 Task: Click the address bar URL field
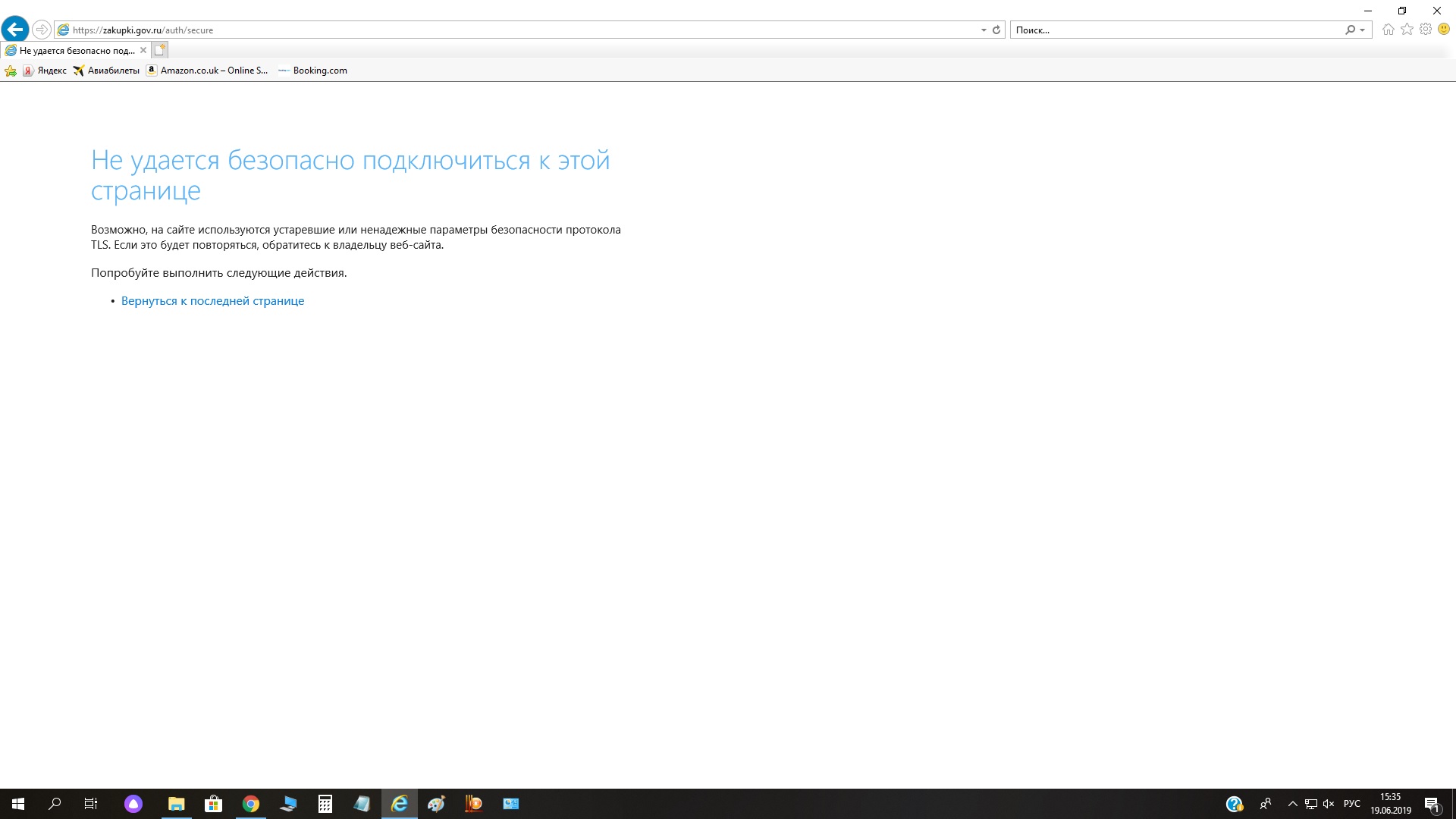(516, 30)
